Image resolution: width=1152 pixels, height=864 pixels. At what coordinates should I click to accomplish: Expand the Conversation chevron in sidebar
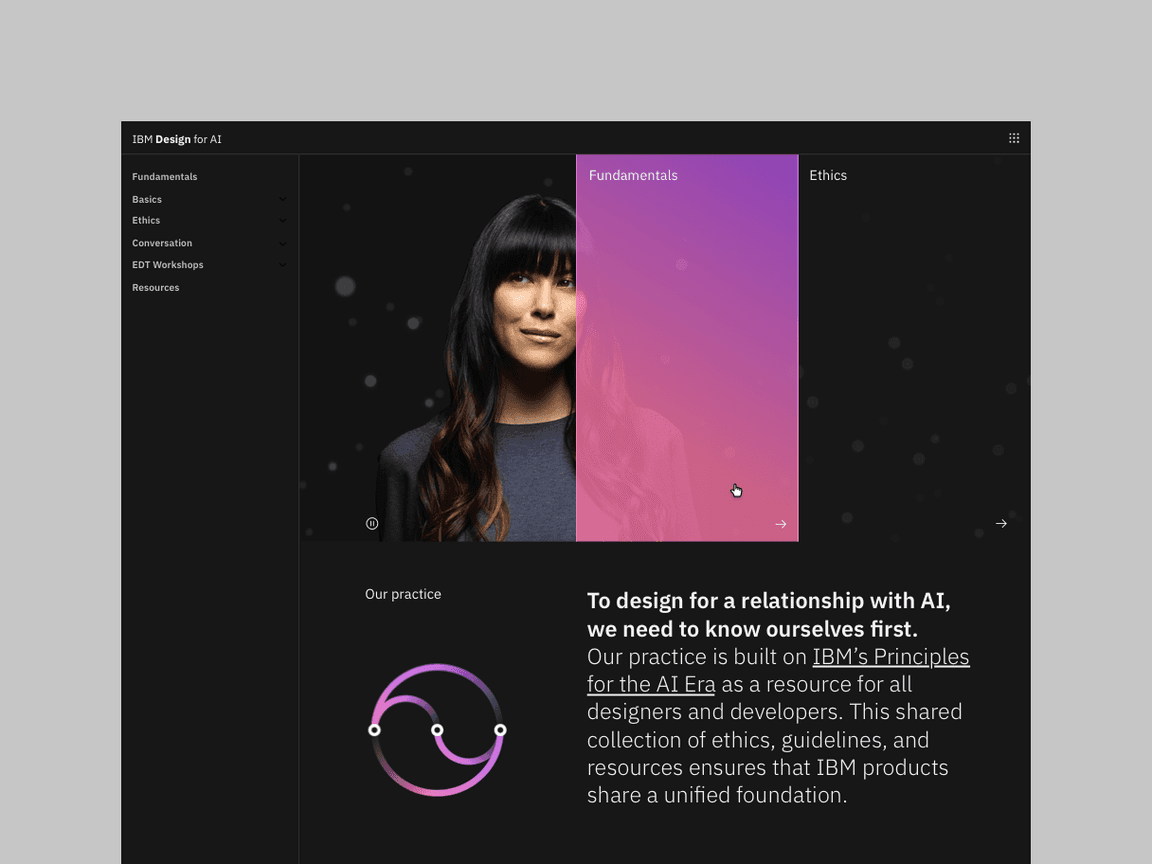coord(283,244)
